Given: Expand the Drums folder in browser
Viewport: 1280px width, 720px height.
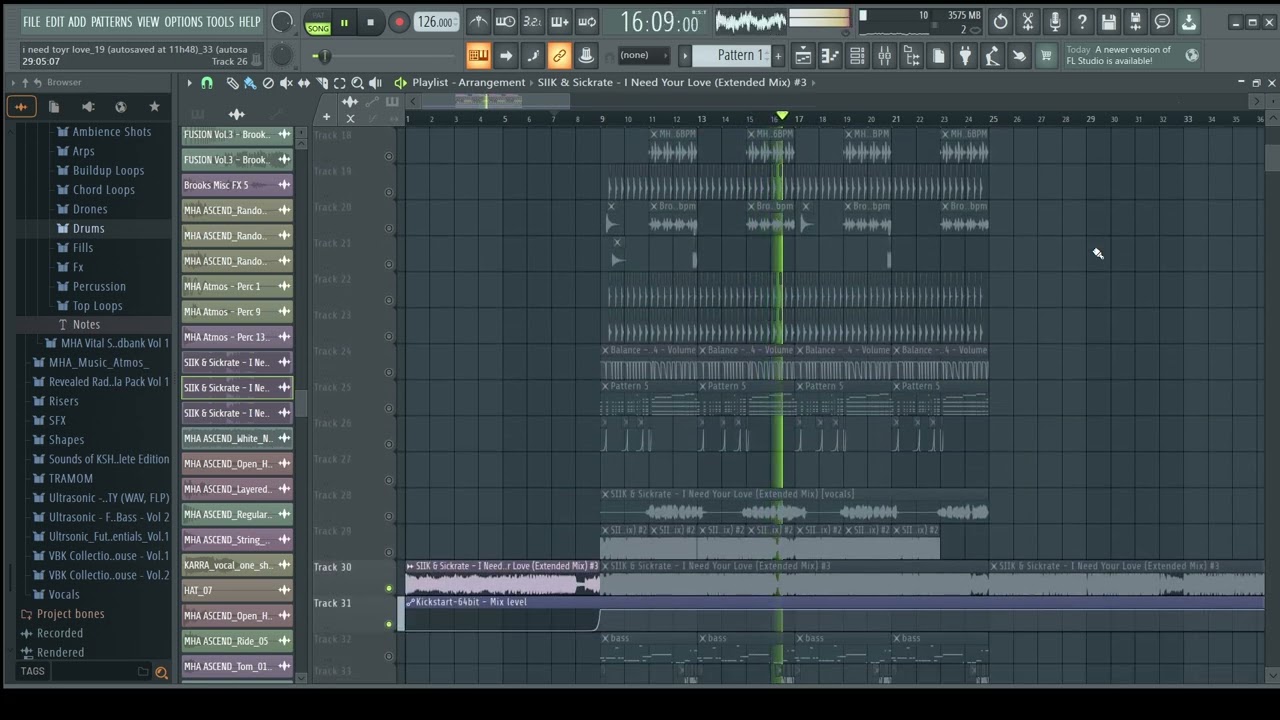Looking at the screenshot, I should (88, 228).
